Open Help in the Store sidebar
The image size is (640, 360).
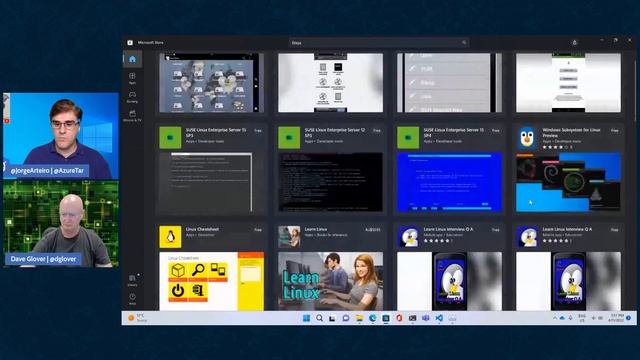(132, 299)
